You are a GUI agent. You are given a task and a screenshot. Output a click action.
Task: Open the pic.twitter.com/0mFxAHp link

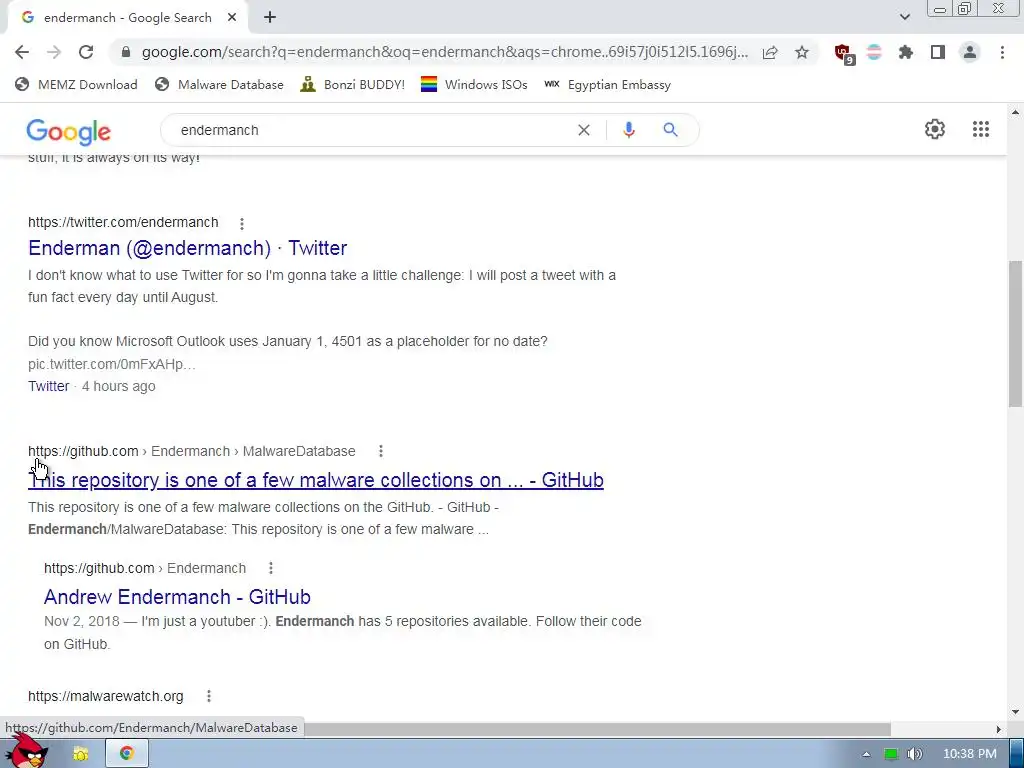[112, 364]
